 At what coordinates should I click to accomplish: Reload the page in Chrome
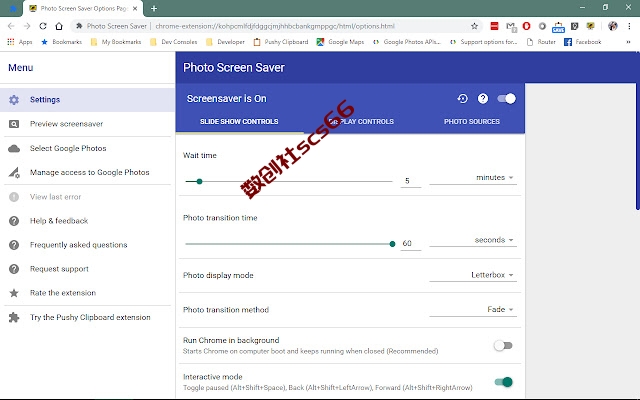point(43,26)
